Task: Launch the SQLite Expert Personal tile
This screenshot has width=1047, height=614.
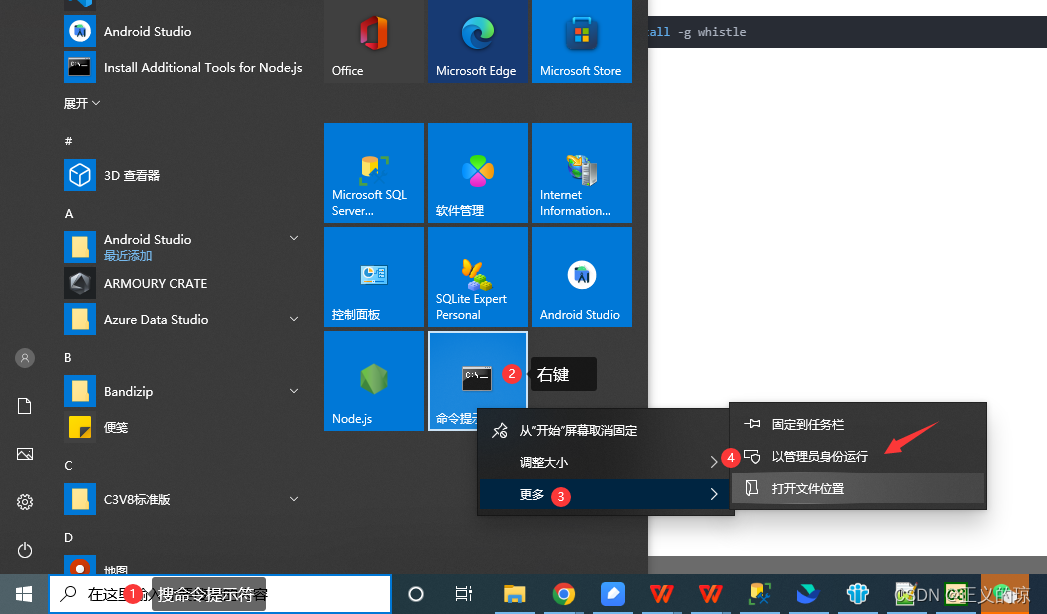Action: (x=478, y=277)
